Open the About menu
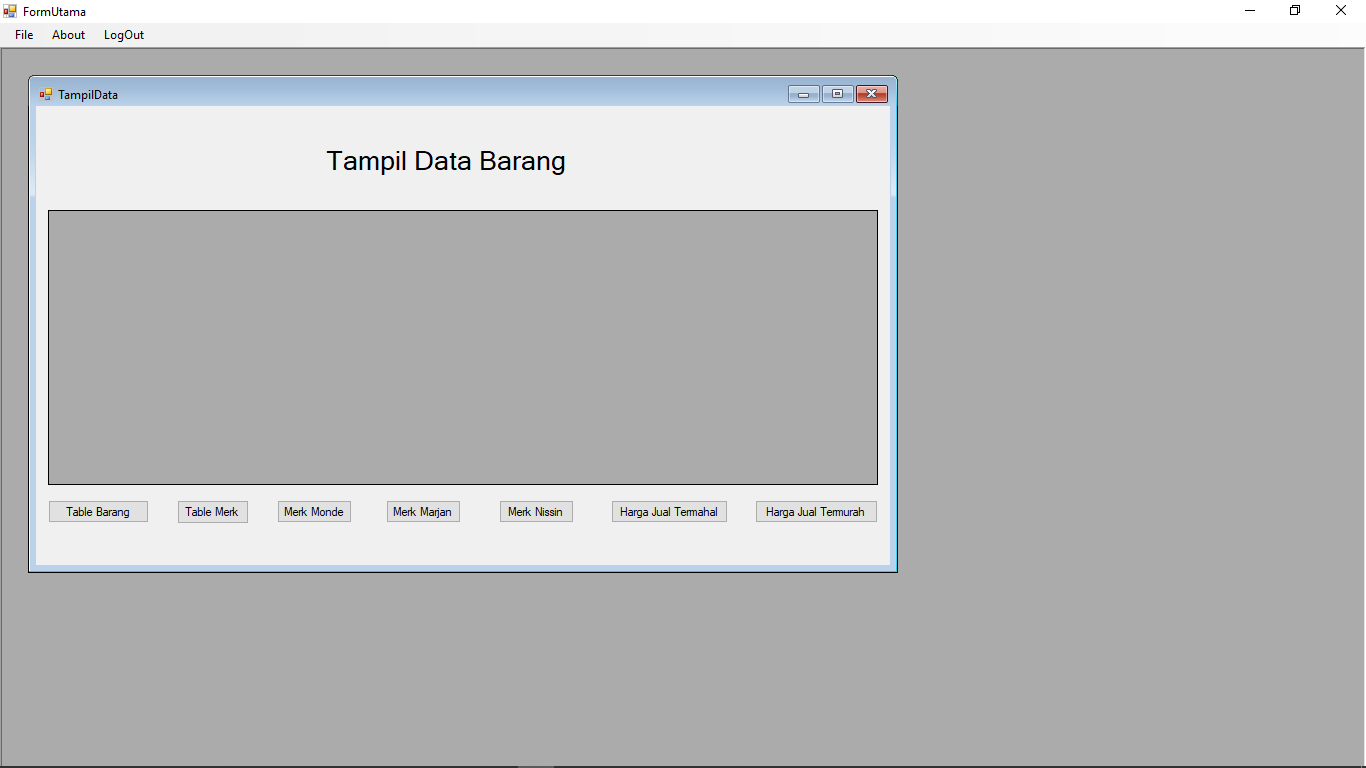This screenshot has width=1366, height=768. 68,34
